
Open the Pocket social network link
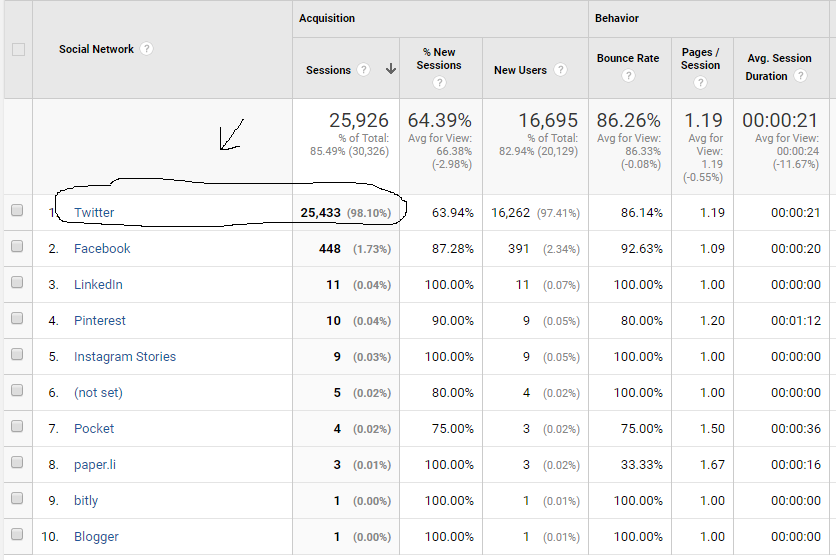tap(94, 428)
